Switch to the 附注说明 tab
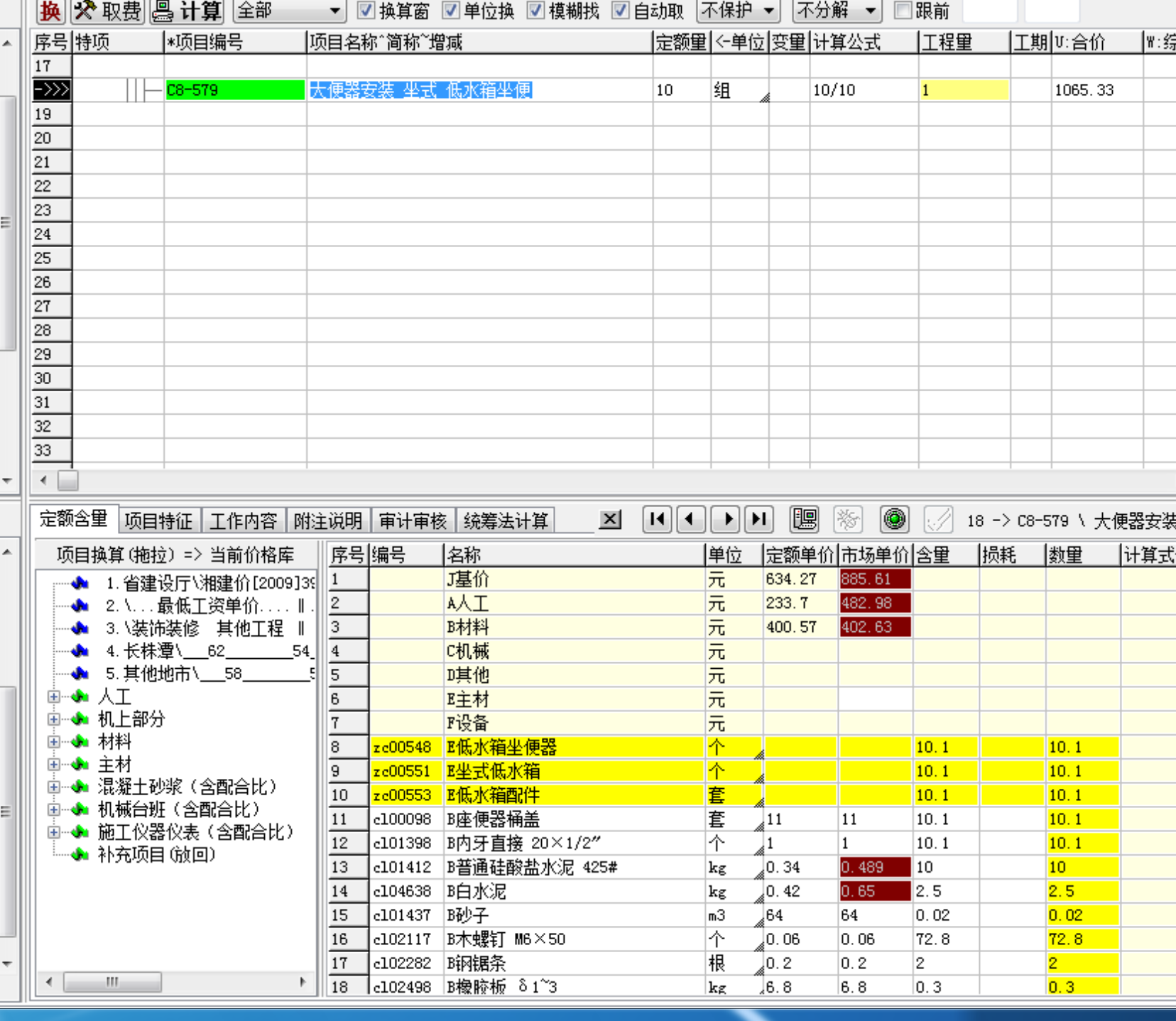Image resolution: width=1176 pixels, height=1021 pixels. pos(328,521)
